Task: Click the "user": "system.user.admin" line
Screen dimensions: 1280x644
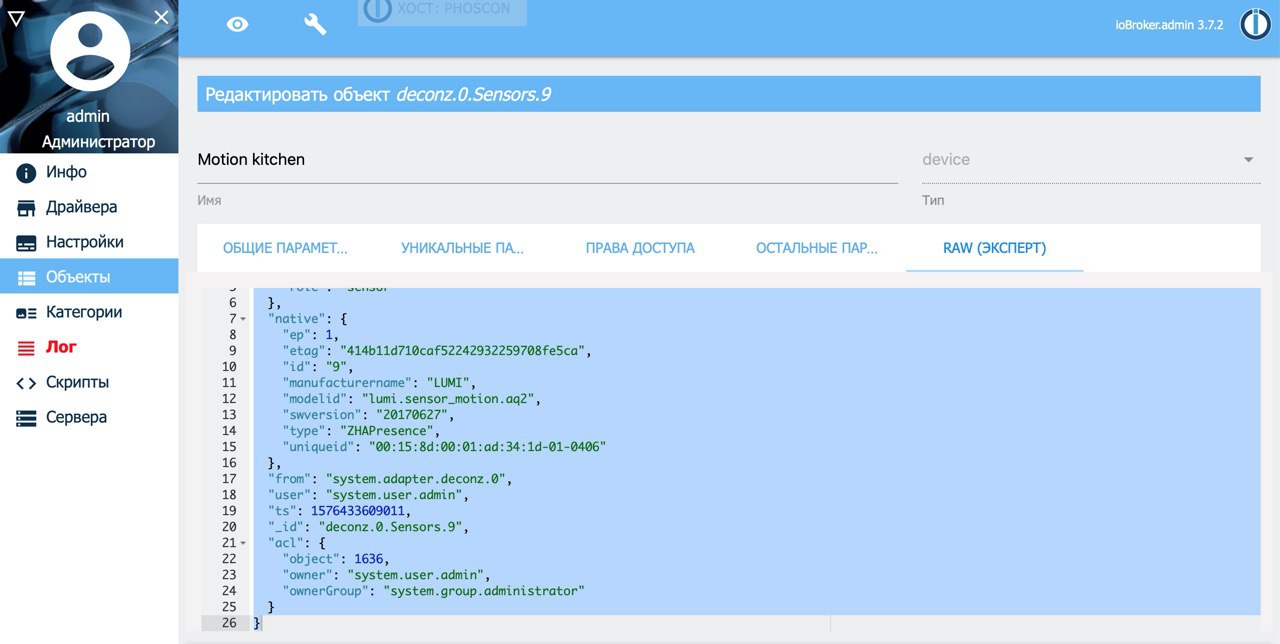Action: pyautogui.click(x=368, y=495)
